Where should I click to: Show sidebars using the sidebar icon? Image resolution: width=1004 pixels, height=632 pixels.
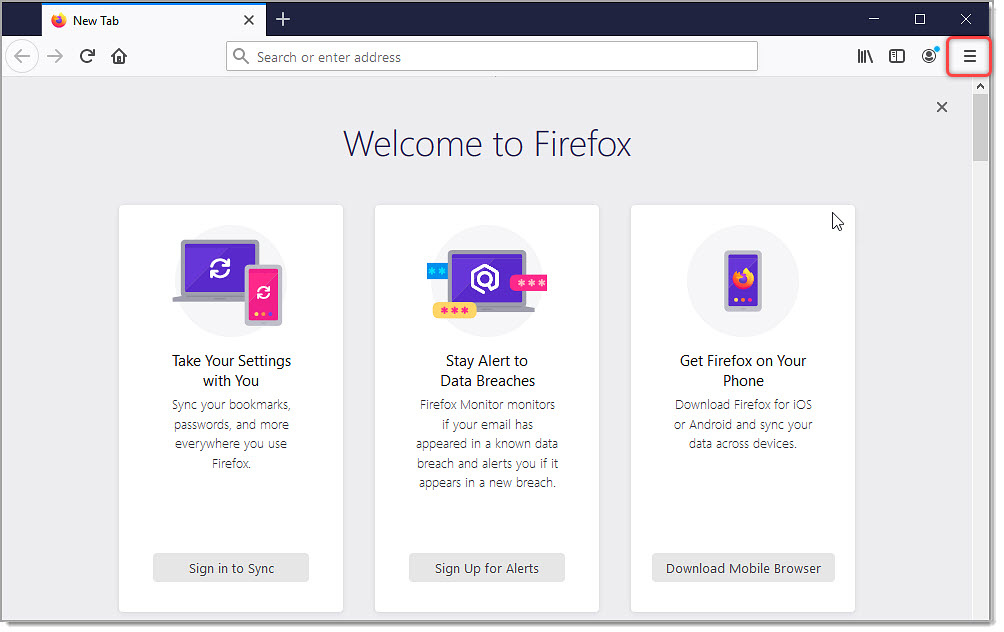(x=897, y=56)
